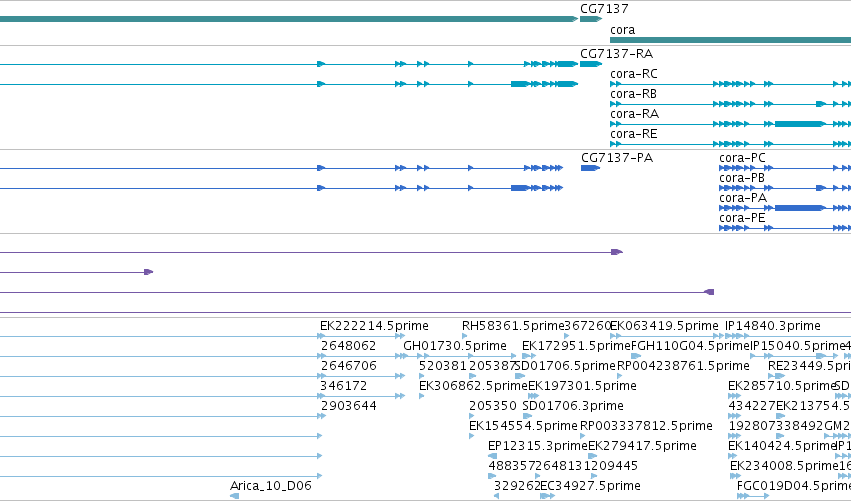
Task: Click the EK234008.5prime label
Action: (x=784, y=466)
